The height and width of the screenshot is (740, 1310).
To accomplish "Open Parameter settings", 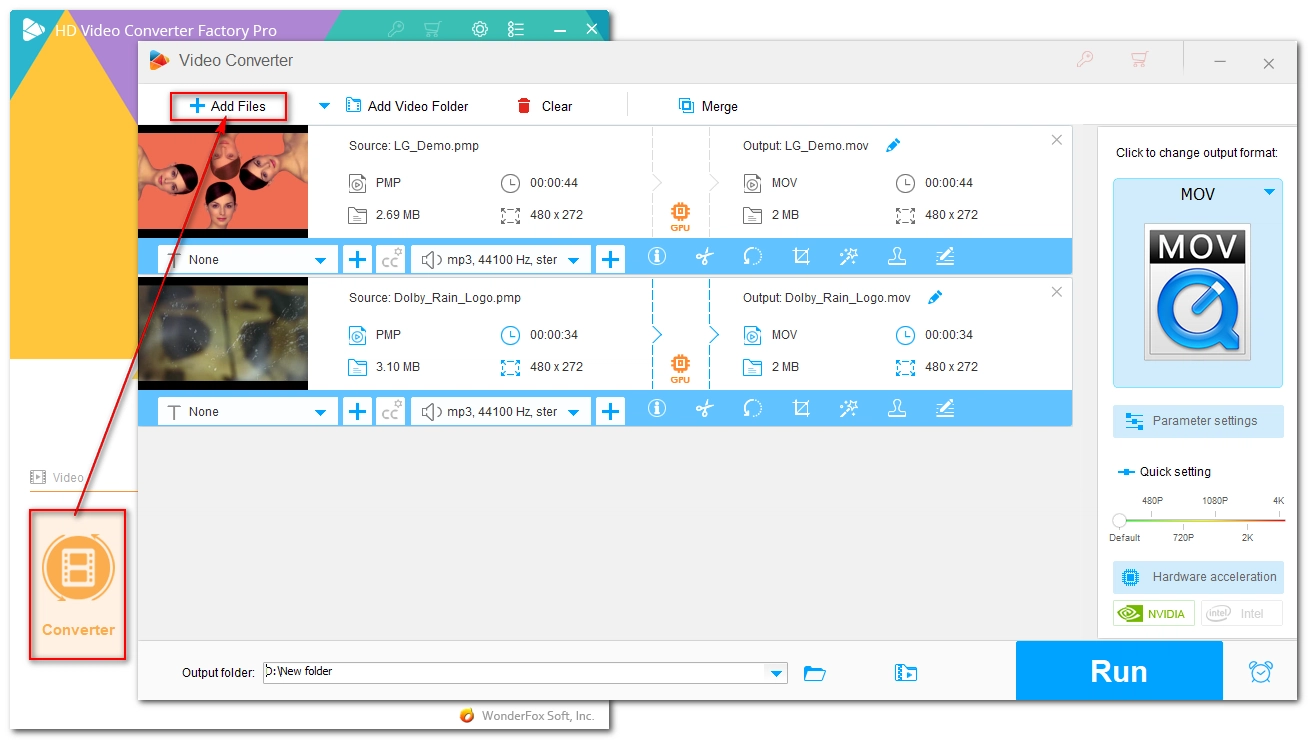I will pos(1198,421).
